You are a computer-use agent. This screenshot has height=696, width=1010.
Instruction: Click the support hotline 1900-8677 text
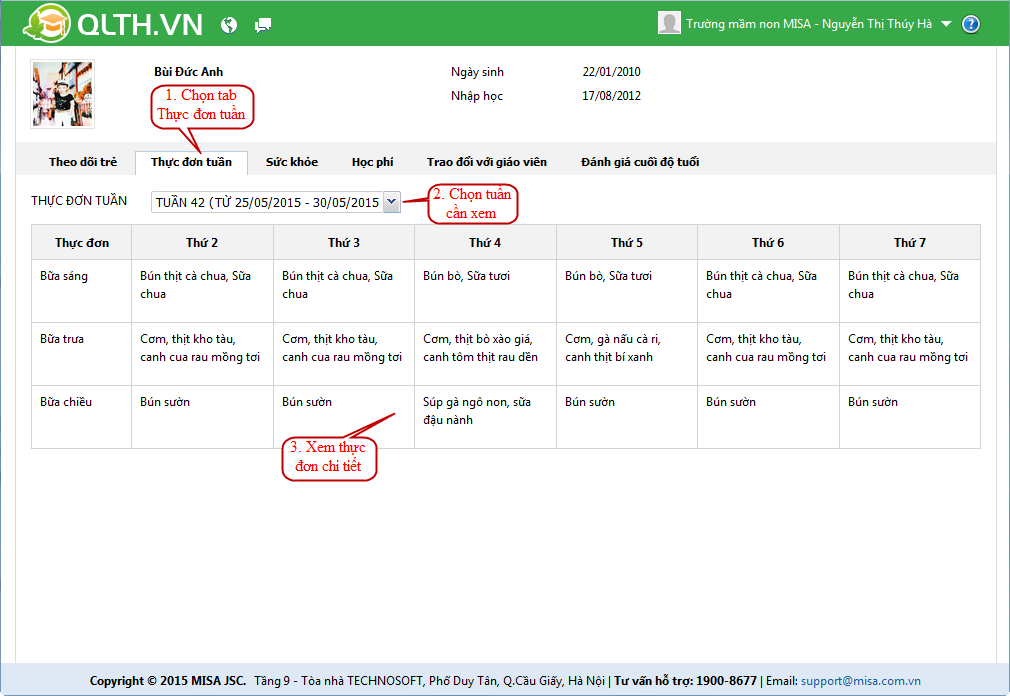pyautogui.click(x=726, y=681)
